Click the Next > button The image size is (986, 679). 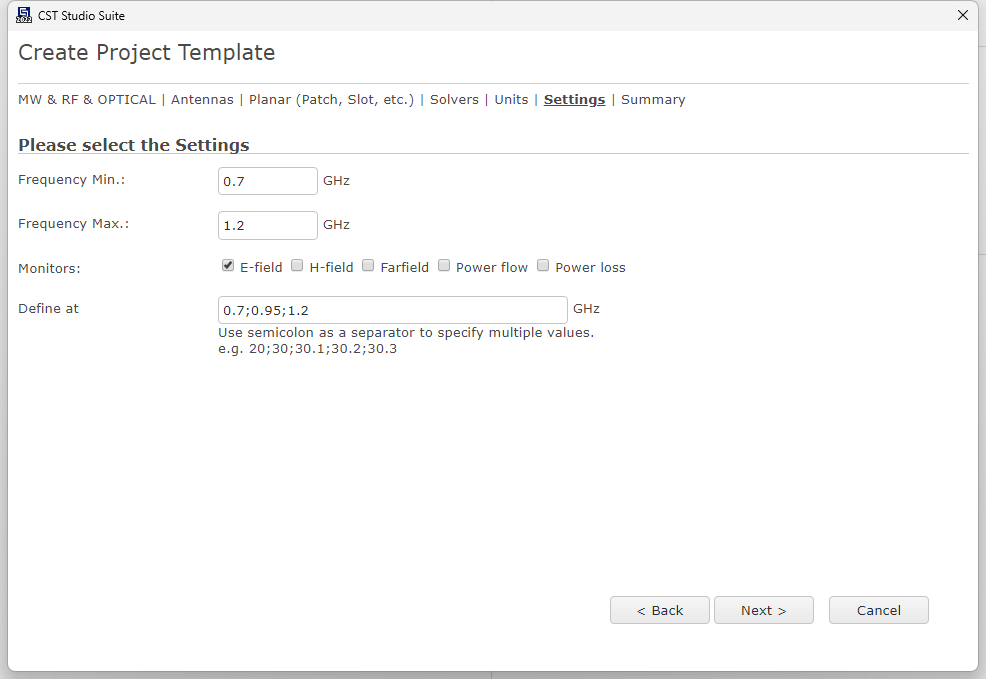pyautogui.click(x=763, y=610)
